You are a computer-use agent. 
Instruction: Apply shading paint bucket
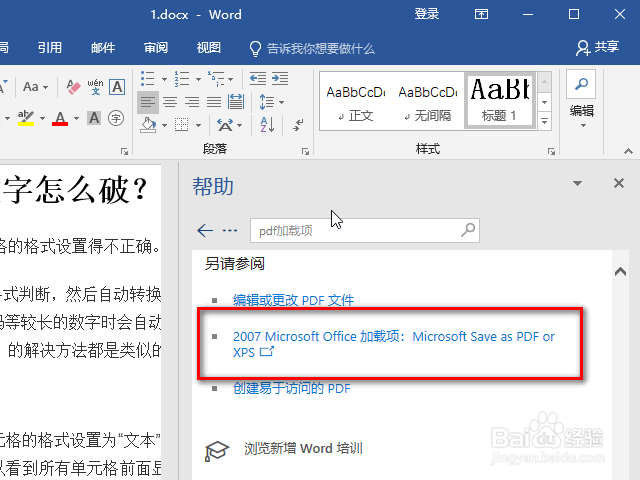[x=148, y=124]
